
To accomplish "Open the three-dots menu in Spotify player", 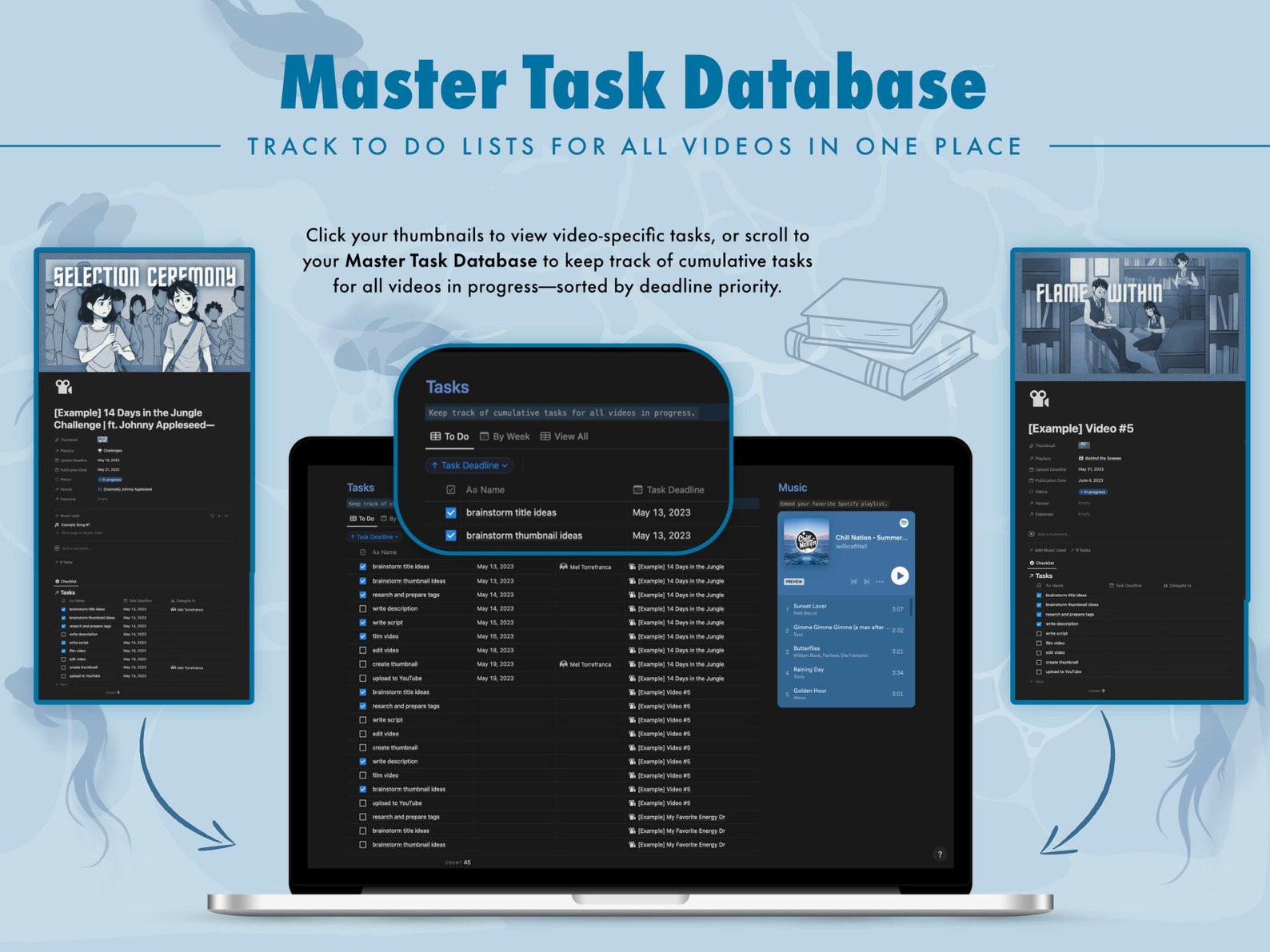I will point(879,581).
